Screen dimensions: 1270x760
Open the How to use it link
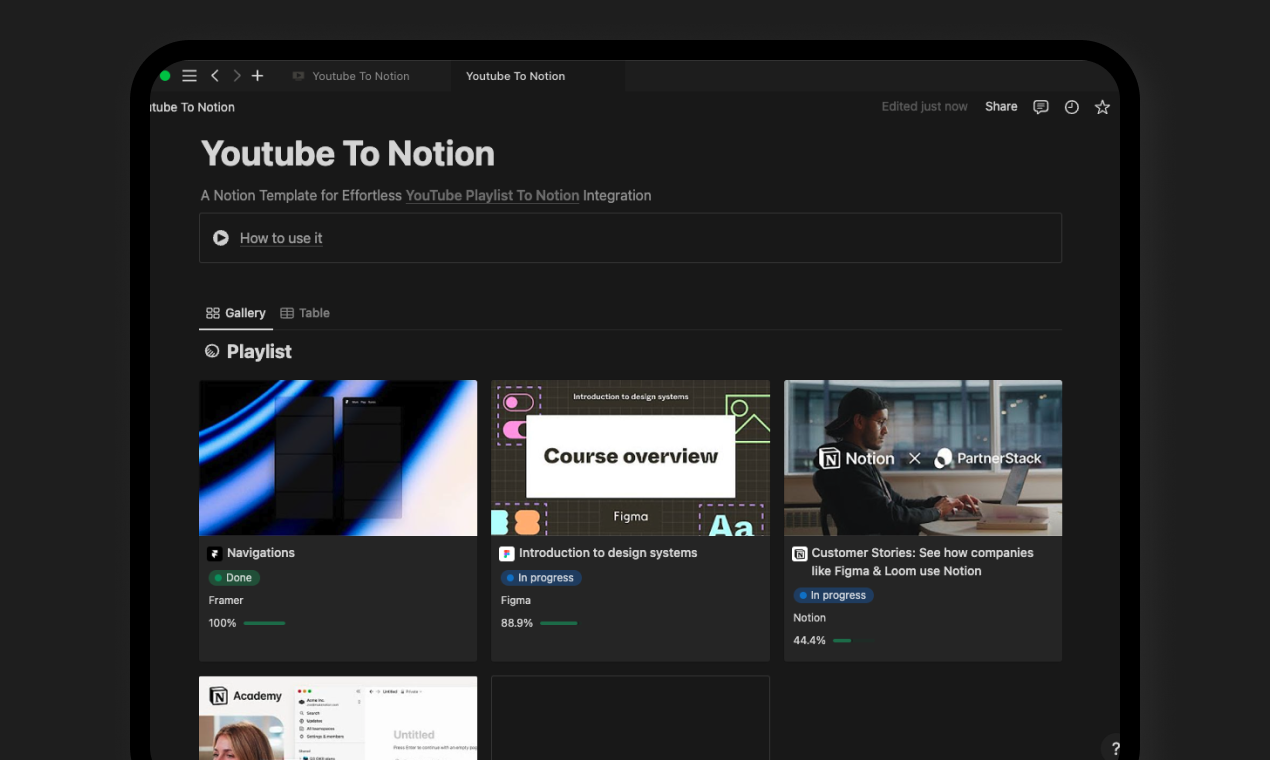(x=281, y=238)
